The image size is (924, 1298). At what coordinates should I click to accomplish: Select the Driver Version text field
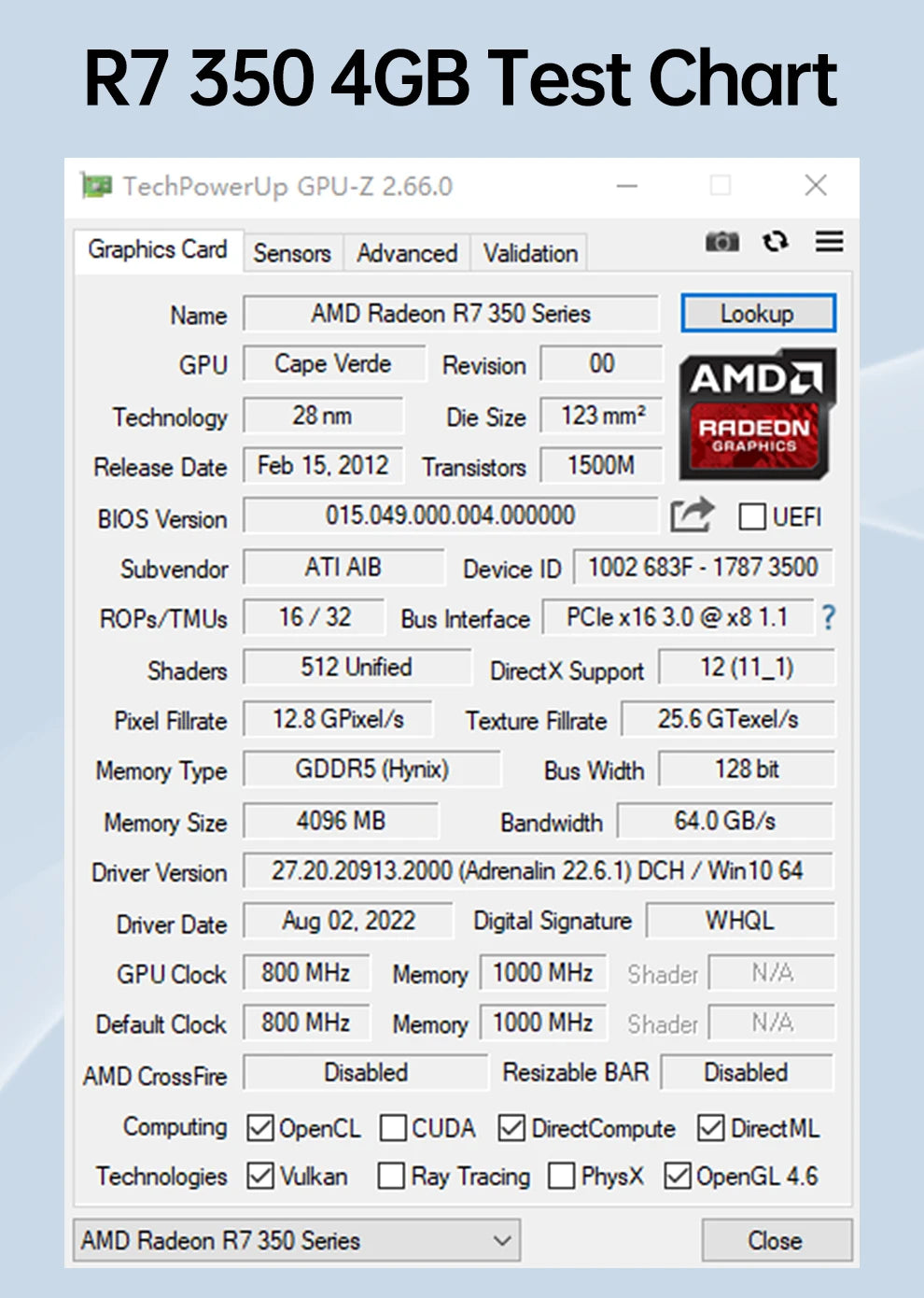pos(539,871)
